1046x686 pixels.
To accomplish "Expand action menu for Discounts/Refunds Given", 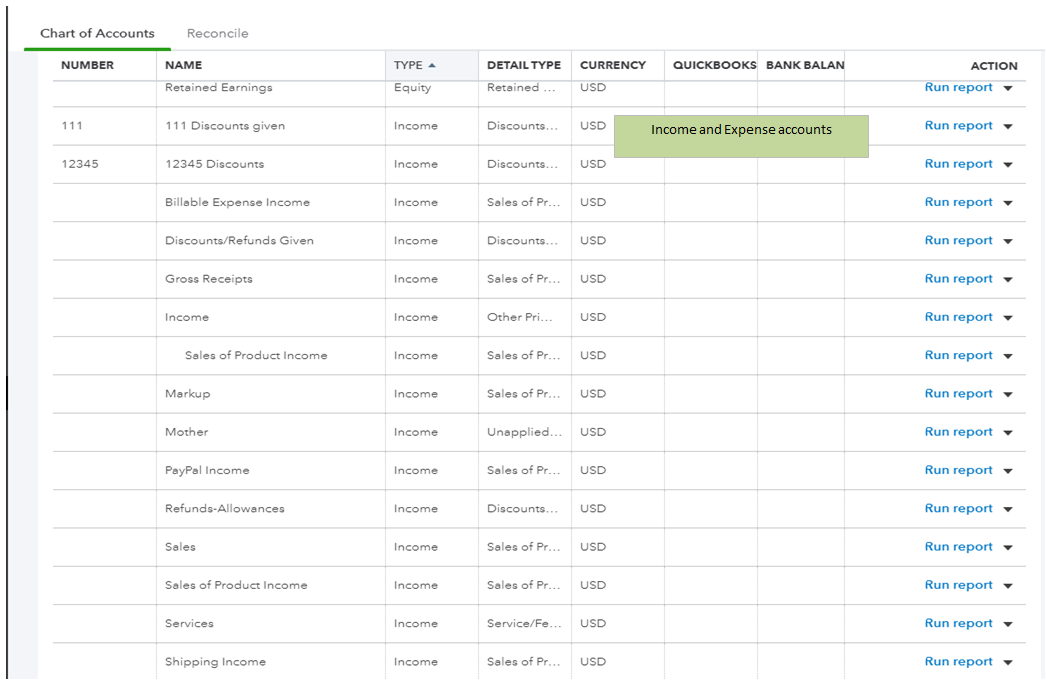I will pos(1008,240).
